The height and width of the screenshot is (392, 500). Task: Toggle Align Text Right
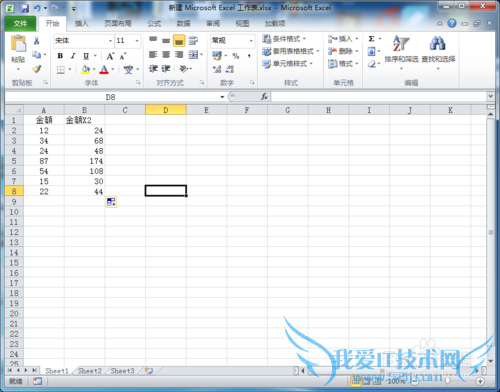[179, 54]
